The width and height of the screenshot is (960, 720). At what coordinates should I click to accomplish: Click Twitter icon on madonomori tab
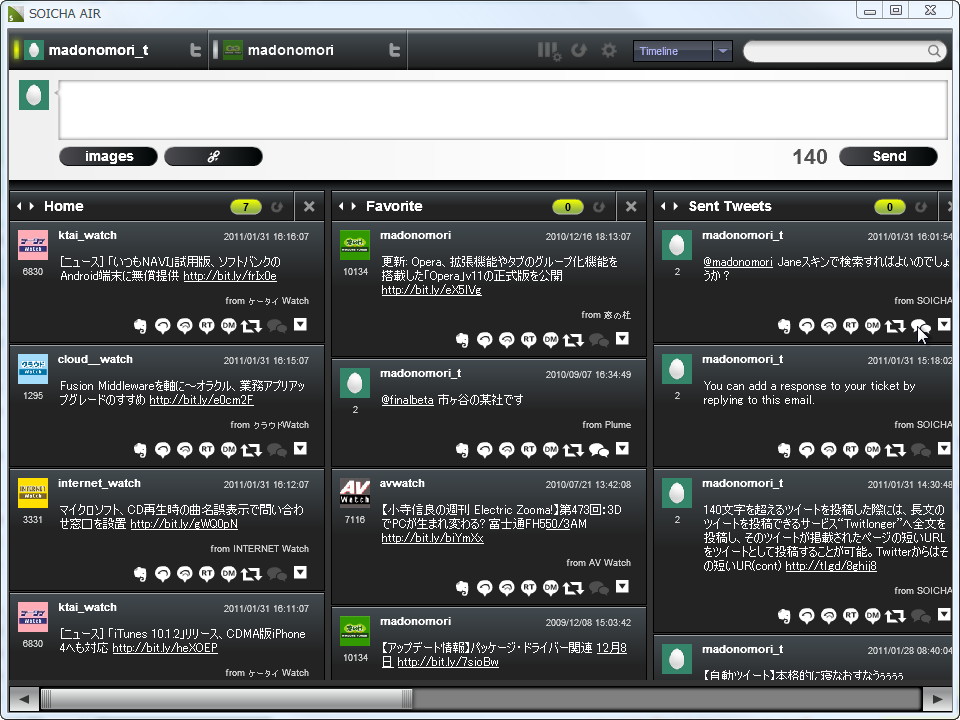395,50
